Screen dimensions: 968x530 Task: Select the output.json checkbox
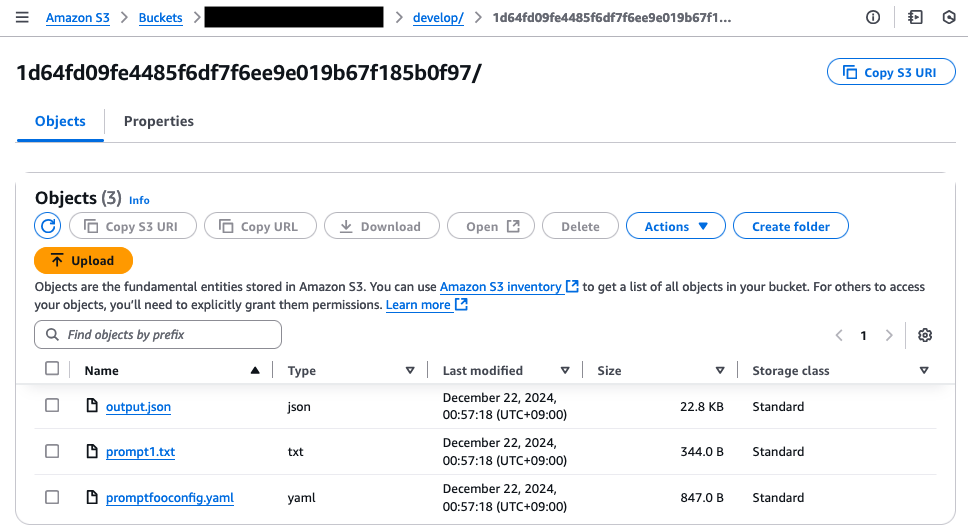pos(52,405)
